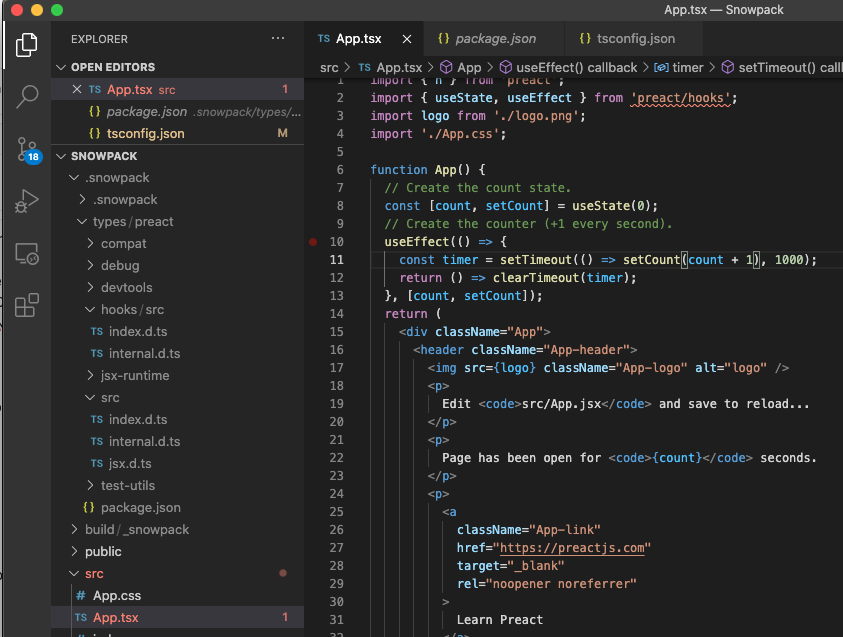Click line number 11 in gutter
Screen dimensions: 843x637
337,260
